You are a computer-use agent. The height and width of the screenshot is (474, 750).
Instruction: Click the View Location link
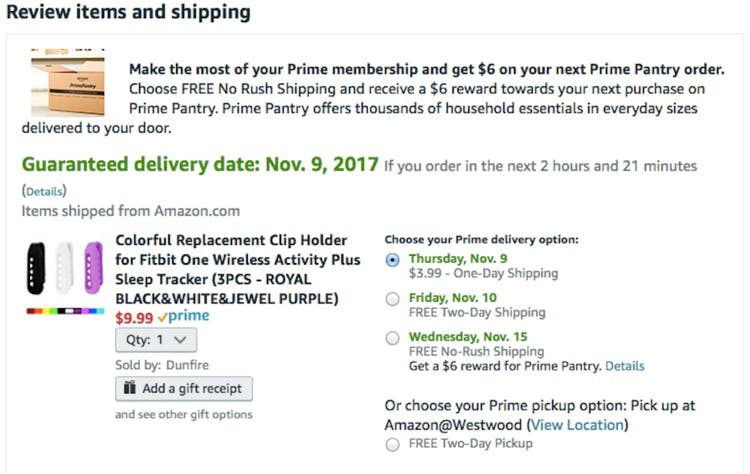coord(578,425)
